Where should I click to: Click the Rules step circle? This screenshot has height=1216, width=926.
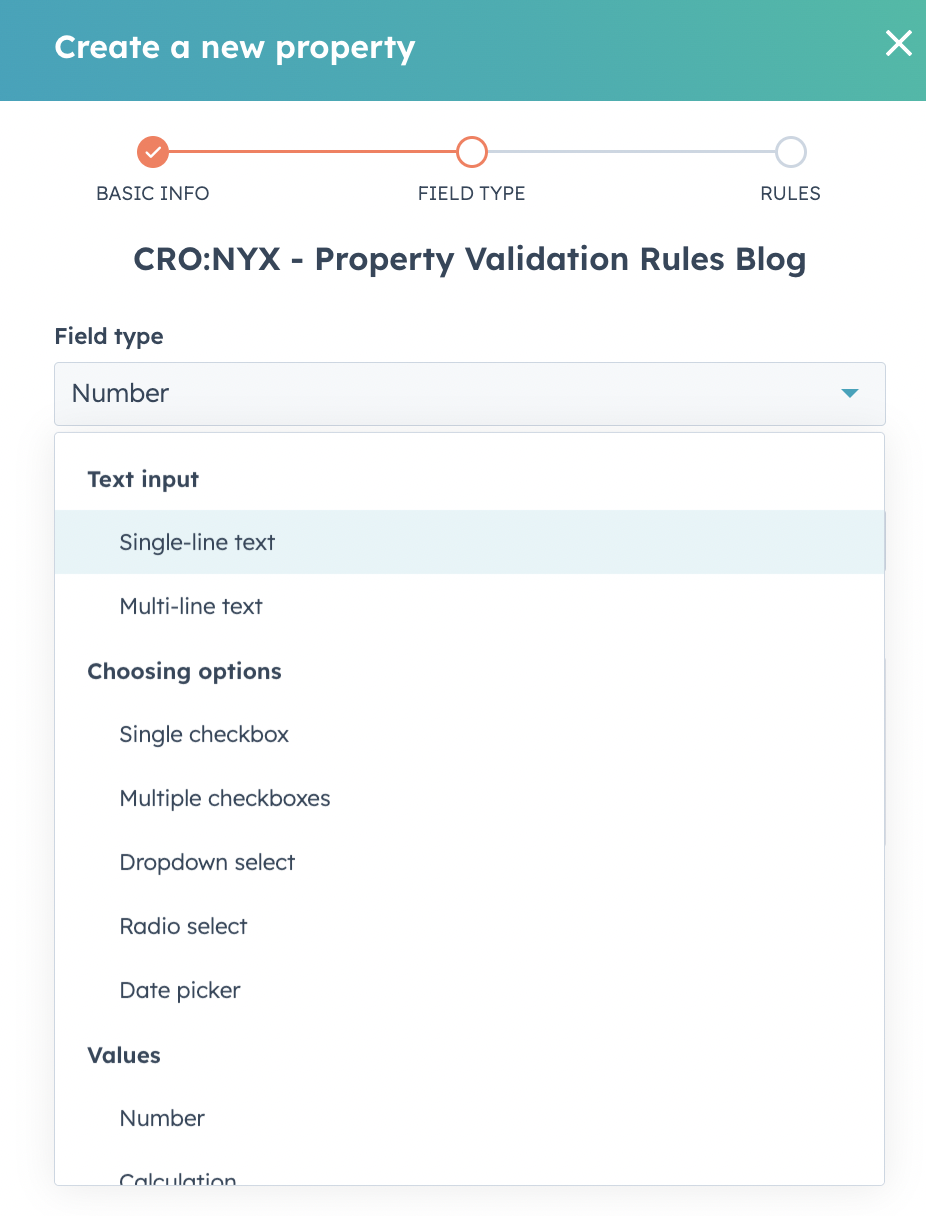[x=790, y=152]
